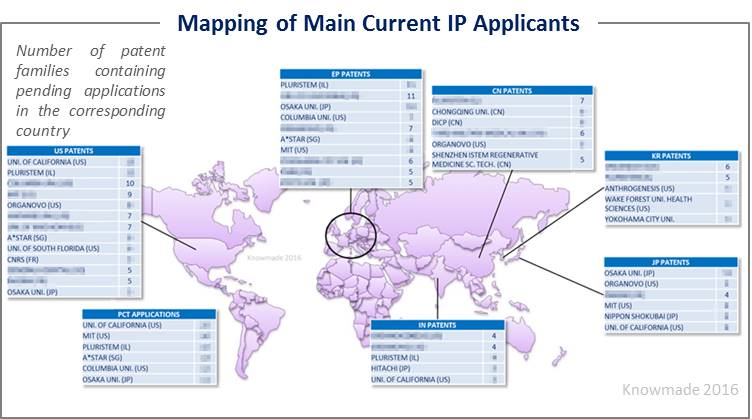The height and width of the screenshot is (419, 752).
Task: Click the "IN PATENTS" table header
Action: tap(437, 325)
